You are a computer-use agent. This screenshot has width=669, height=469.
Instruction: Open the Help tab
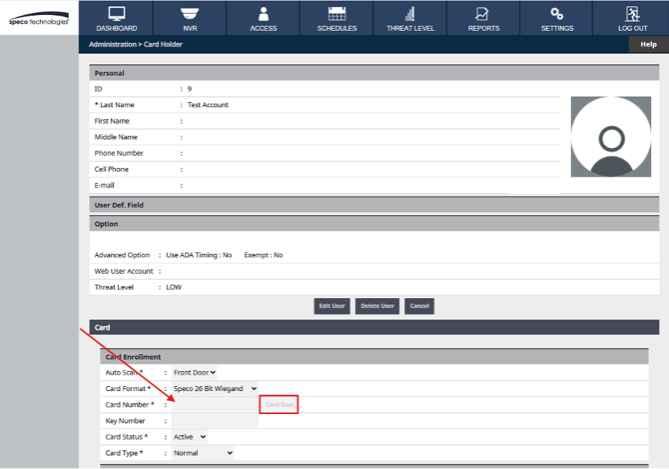click(x=648, y=45)
